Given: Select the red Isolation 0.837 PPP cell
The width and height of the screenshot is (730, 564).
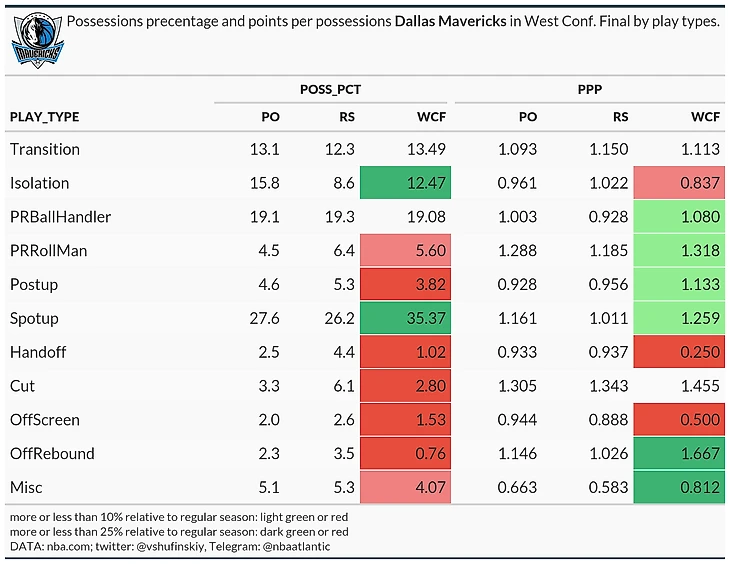Looking at the screenshot, I should click(x=679, y=183).
